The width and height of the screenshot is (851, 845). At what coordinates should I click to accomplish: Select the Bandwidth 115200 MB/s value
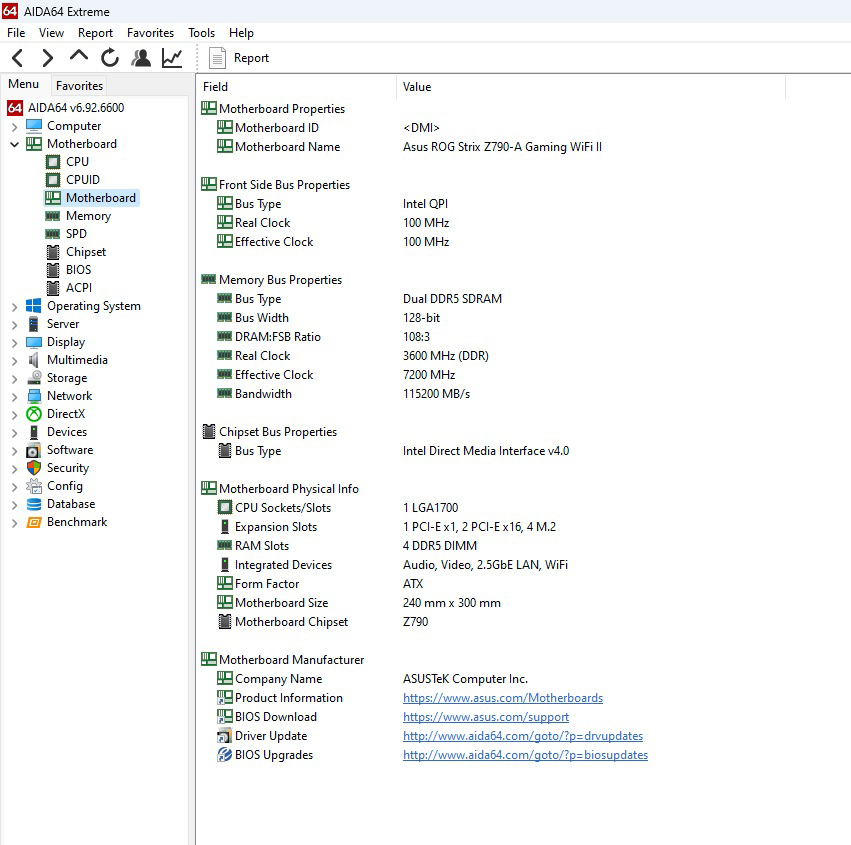click(x=436, y=394)
